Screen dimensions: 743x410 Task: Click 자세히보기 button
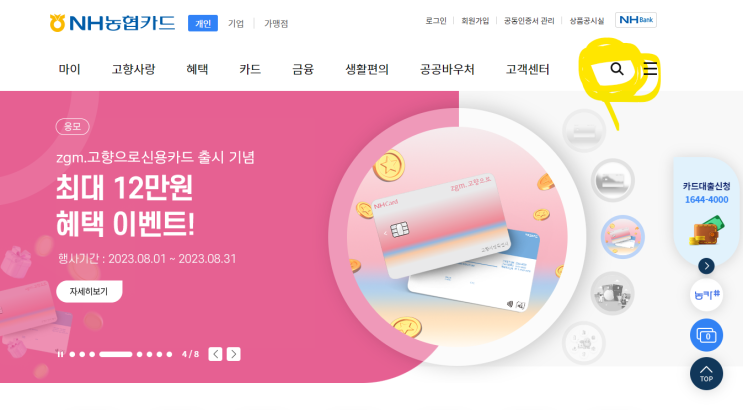click(89, 291)
